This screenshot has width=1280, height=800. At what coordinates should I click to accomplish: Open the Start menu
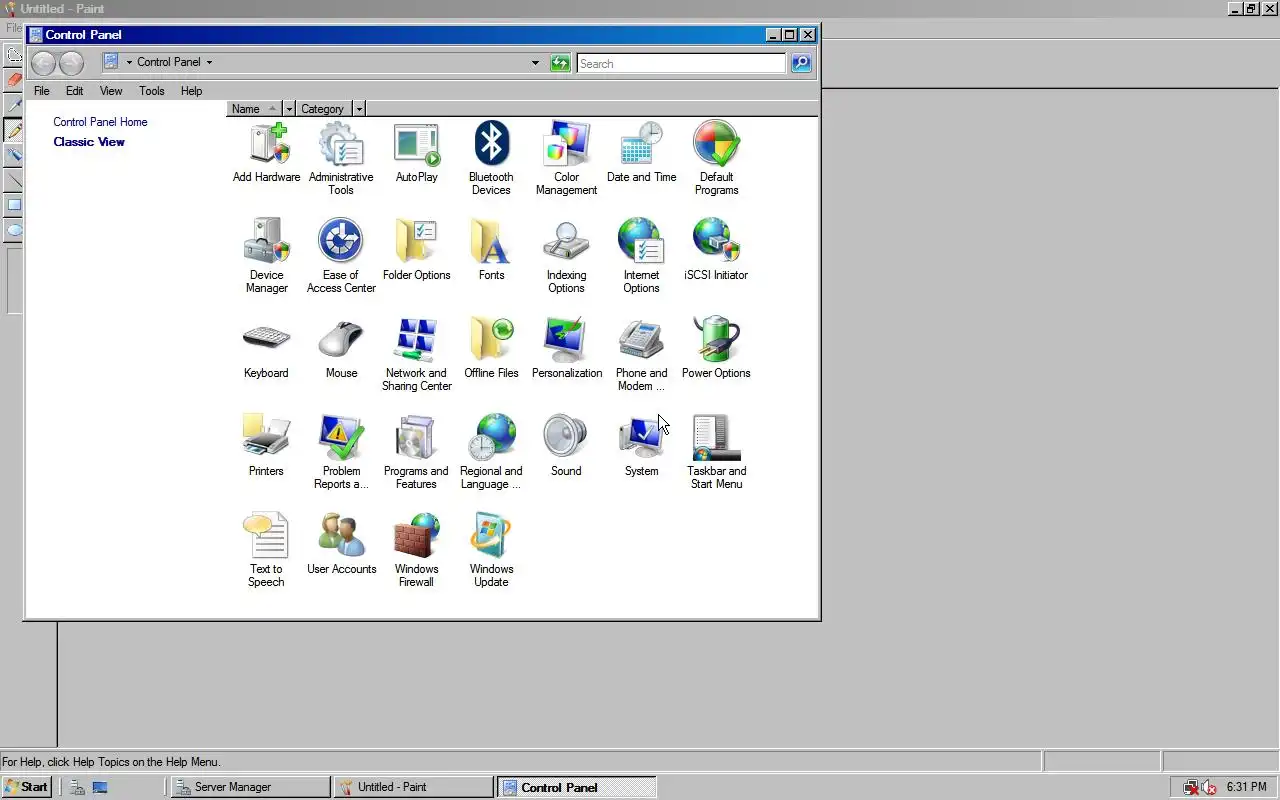pyautogui.click(x=26, y=787)
